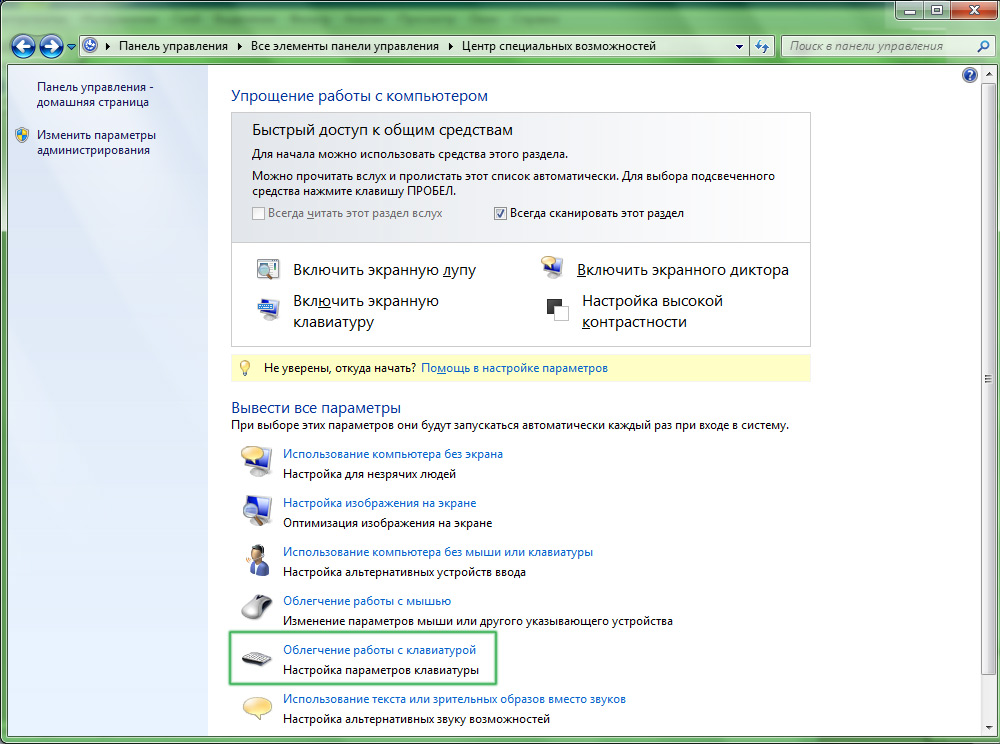Click Включить экранную лупу link
This screenshot has height=744, width=1000.
(x=385, y=270)
